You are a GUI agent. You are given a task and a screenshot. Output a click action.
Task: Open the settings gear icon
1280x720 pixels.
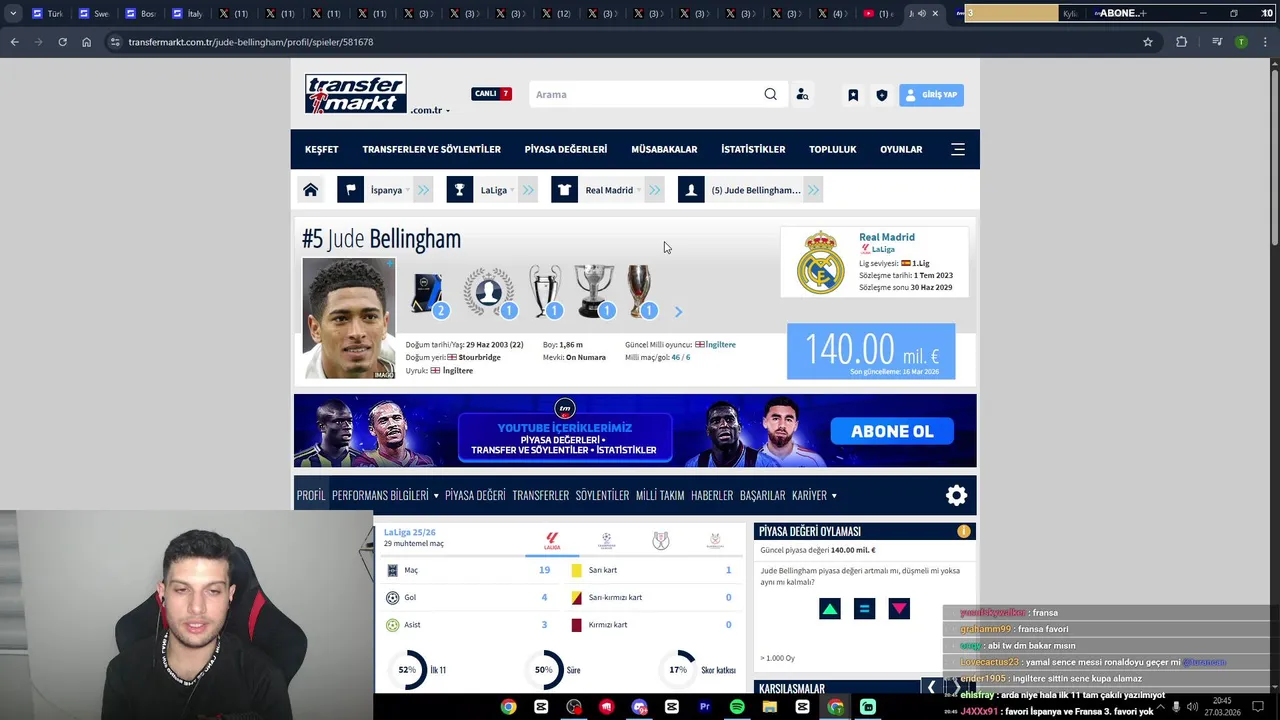pos(957,495)
